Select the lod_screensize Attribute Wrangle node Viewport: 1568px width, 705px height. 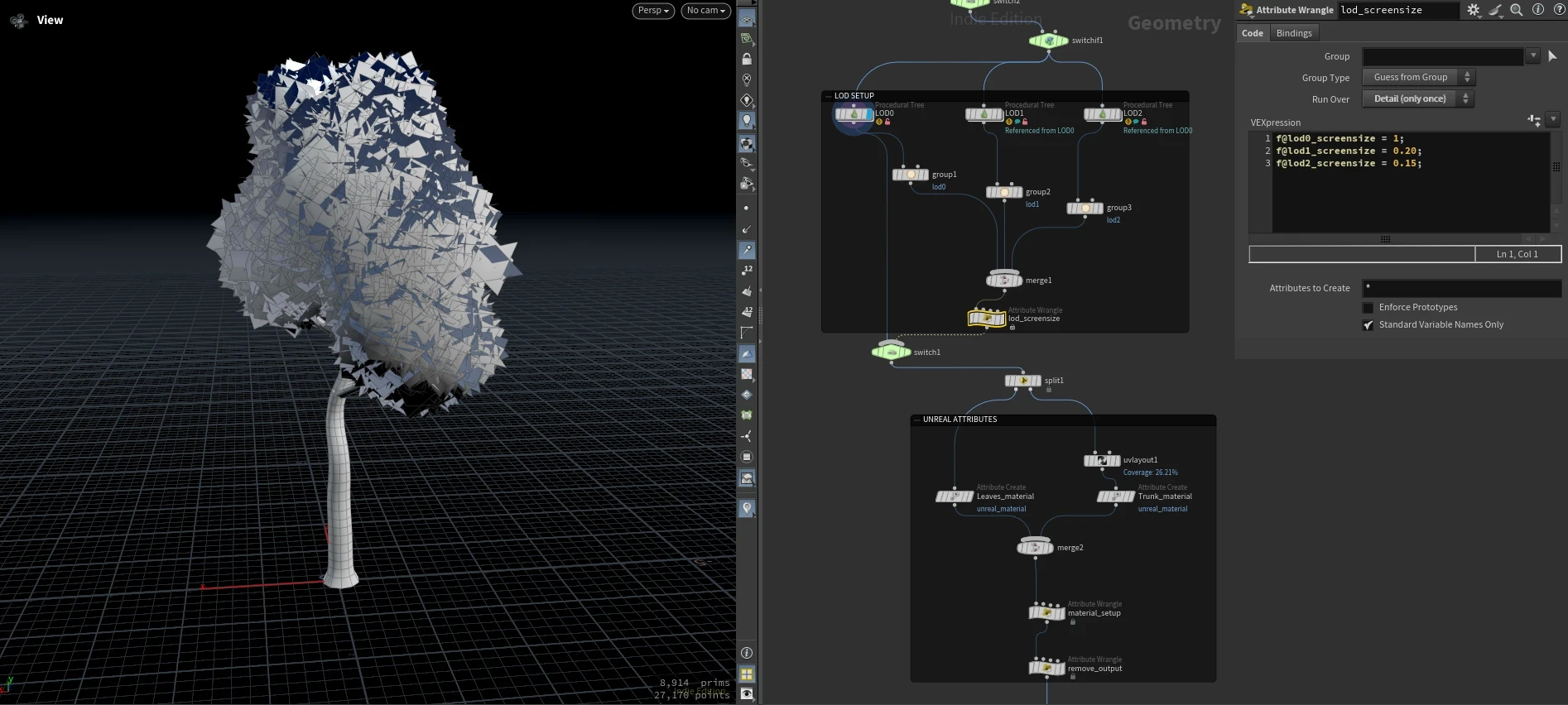(x=987, y=318)
